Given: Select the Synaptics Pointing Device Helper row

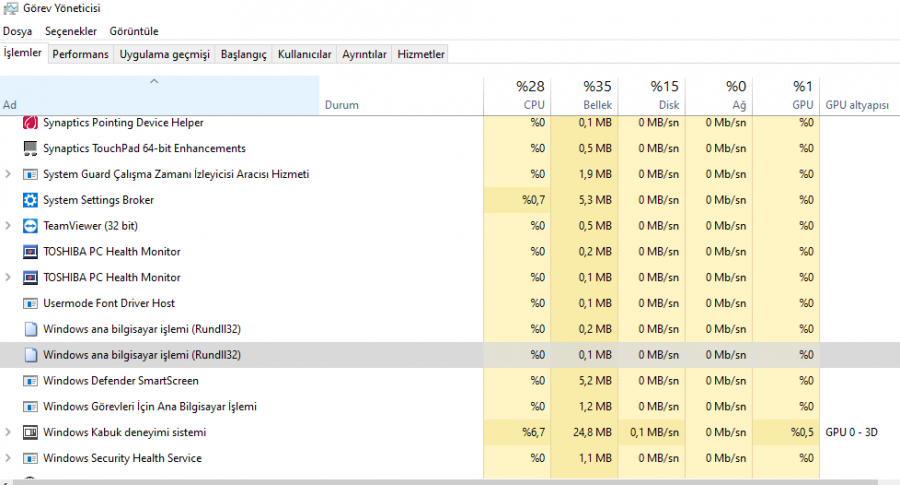Looking at the screenshot, I should pyautogui.click(x=450, y=122).
